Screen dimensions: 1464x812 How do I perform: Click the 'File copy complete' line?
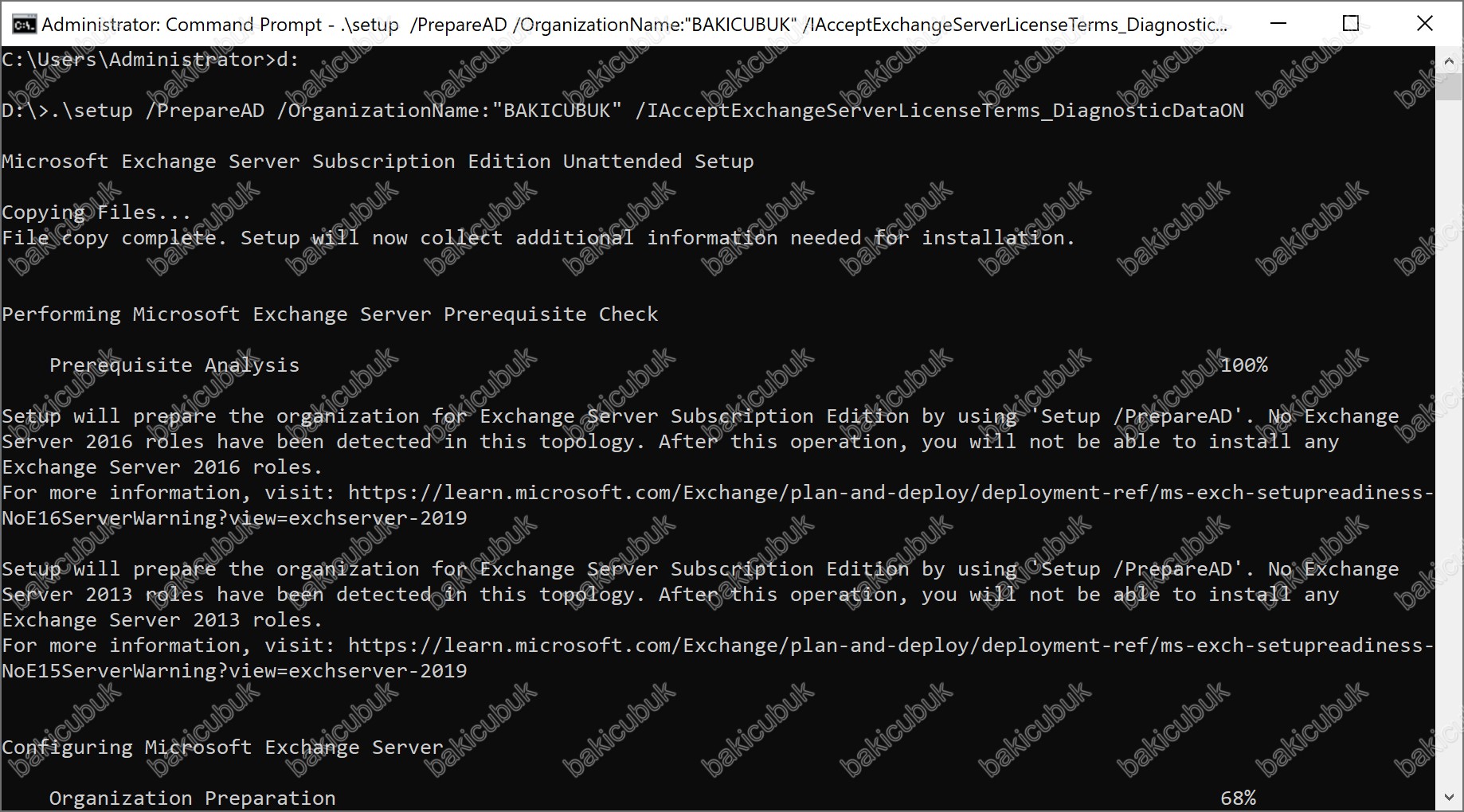click(538, 238)
